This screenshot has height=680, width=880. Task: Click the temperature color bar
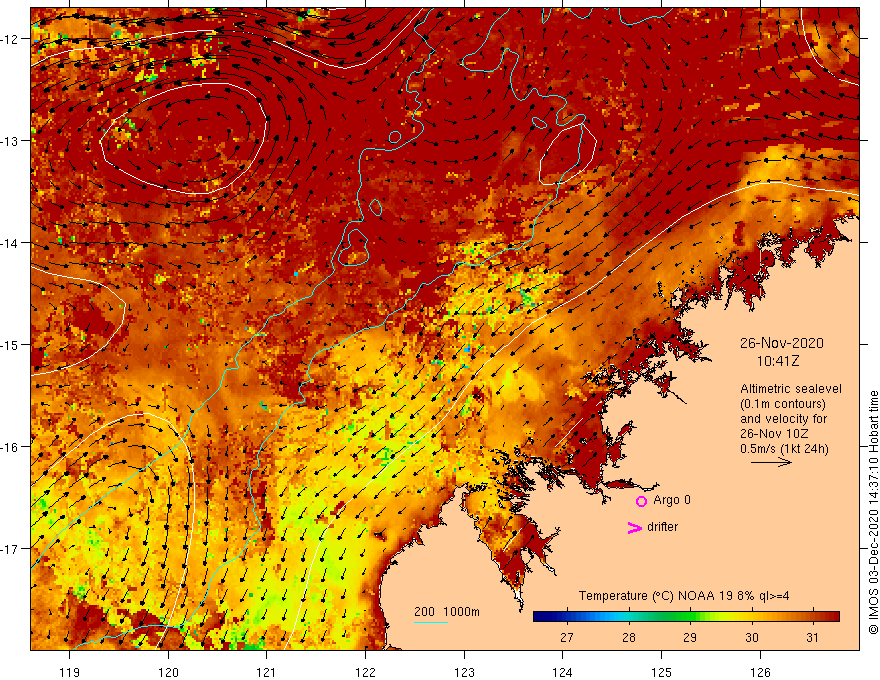click(686, 617)
